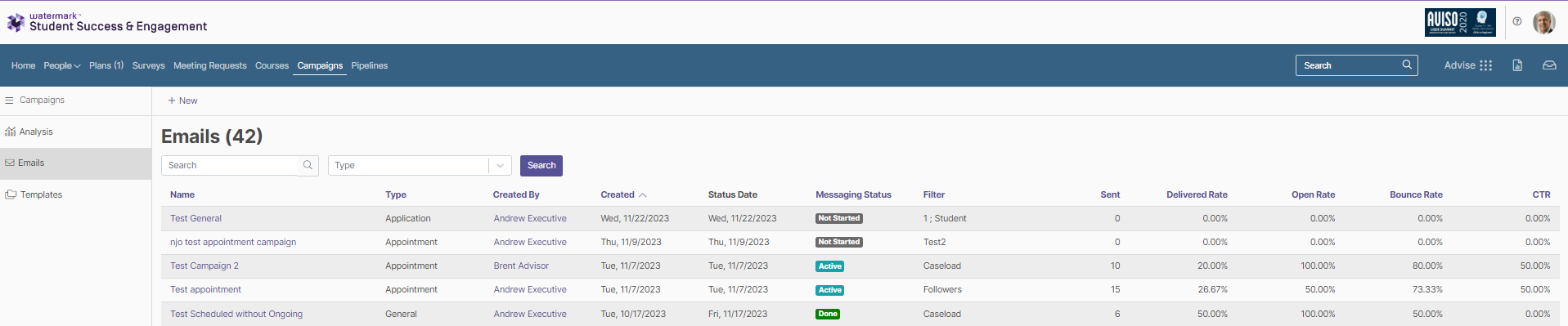Image resolution: width=1568 pixels, height=326 pixels.
Task: Open Analysis chart icon in sidebar
Action: coord(10,132)
